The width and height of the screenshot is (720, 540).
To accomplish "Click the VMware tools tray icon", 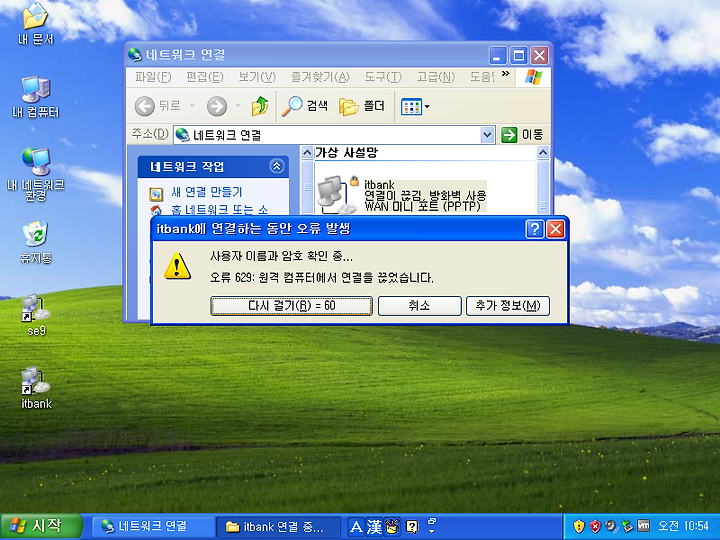I will click(643, 526).
